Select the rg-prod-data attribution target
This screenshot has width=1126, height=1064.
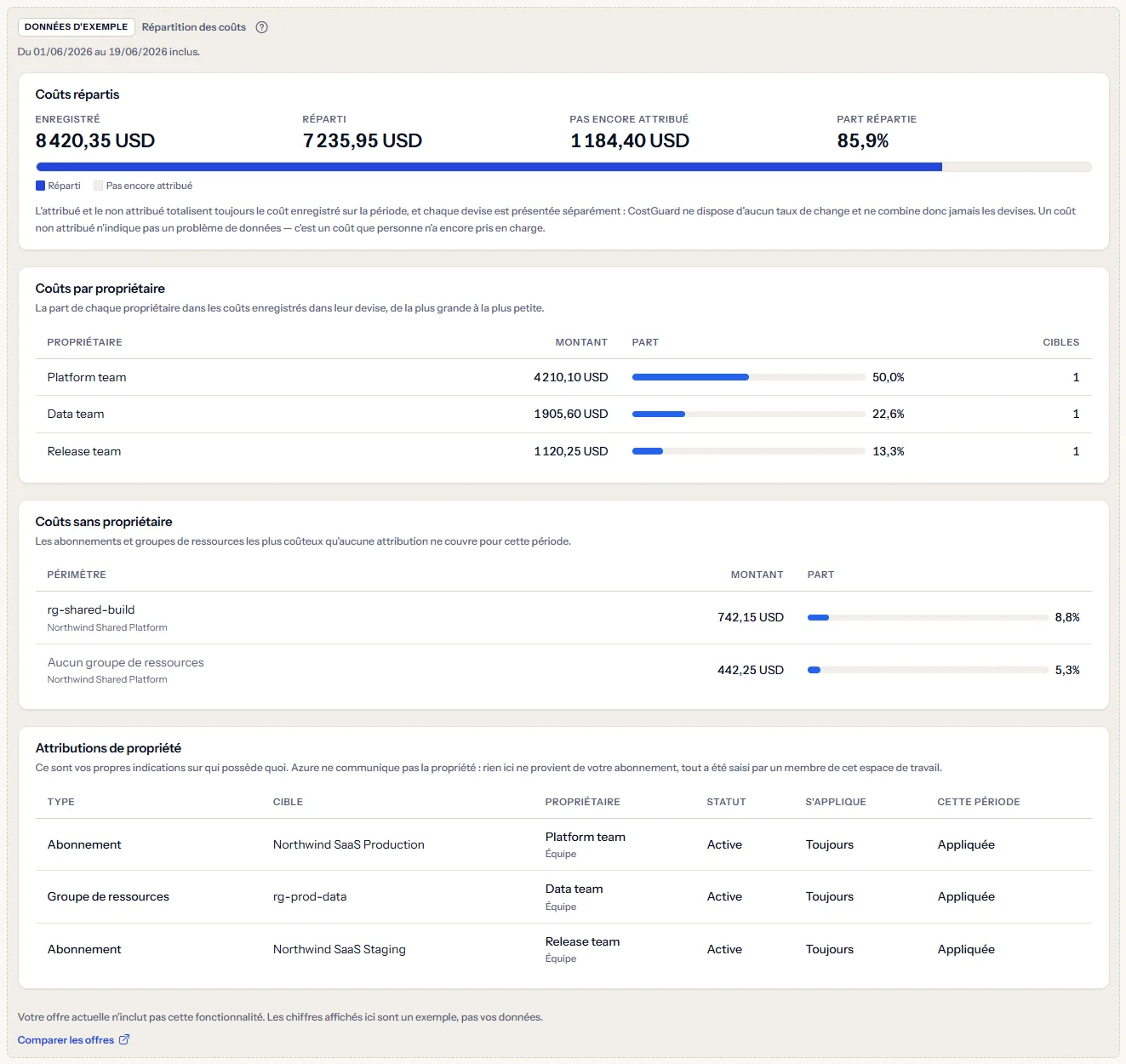[310, 896]
